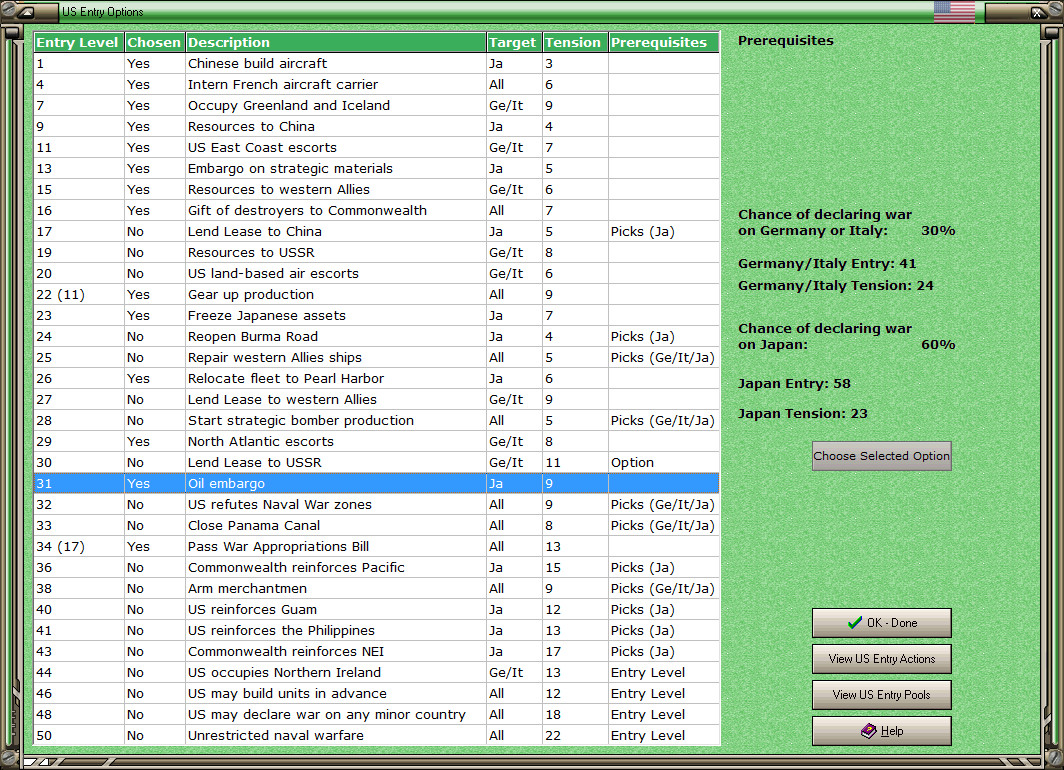Viewport: 1064px width, 770px height.
Task: Select Commonwealth reinforces NEI option
Action: 377,652
